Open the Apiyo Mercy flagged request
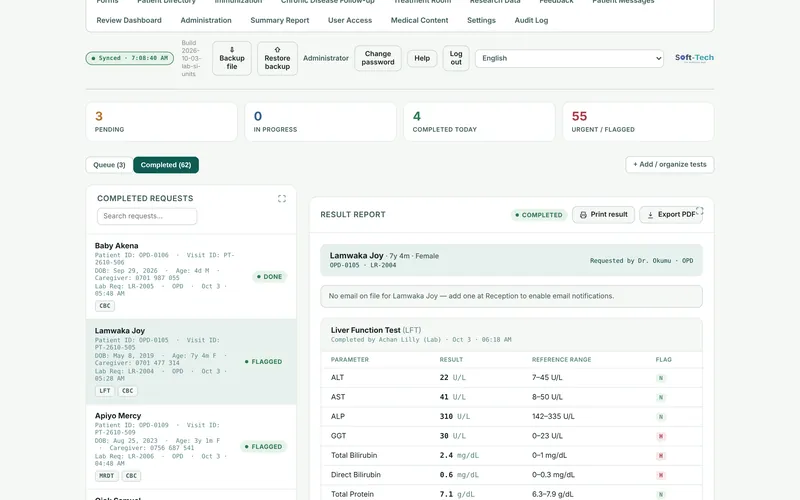The height and width of the screenshot is (500, 800). [x=191, y=446]
